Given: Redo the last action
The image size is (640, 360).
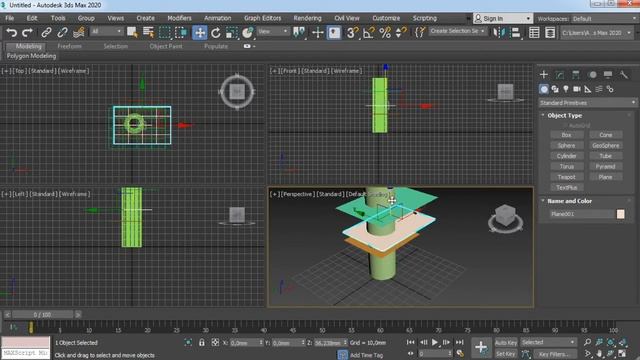Looking at the screenshot, I should [27, 32].
